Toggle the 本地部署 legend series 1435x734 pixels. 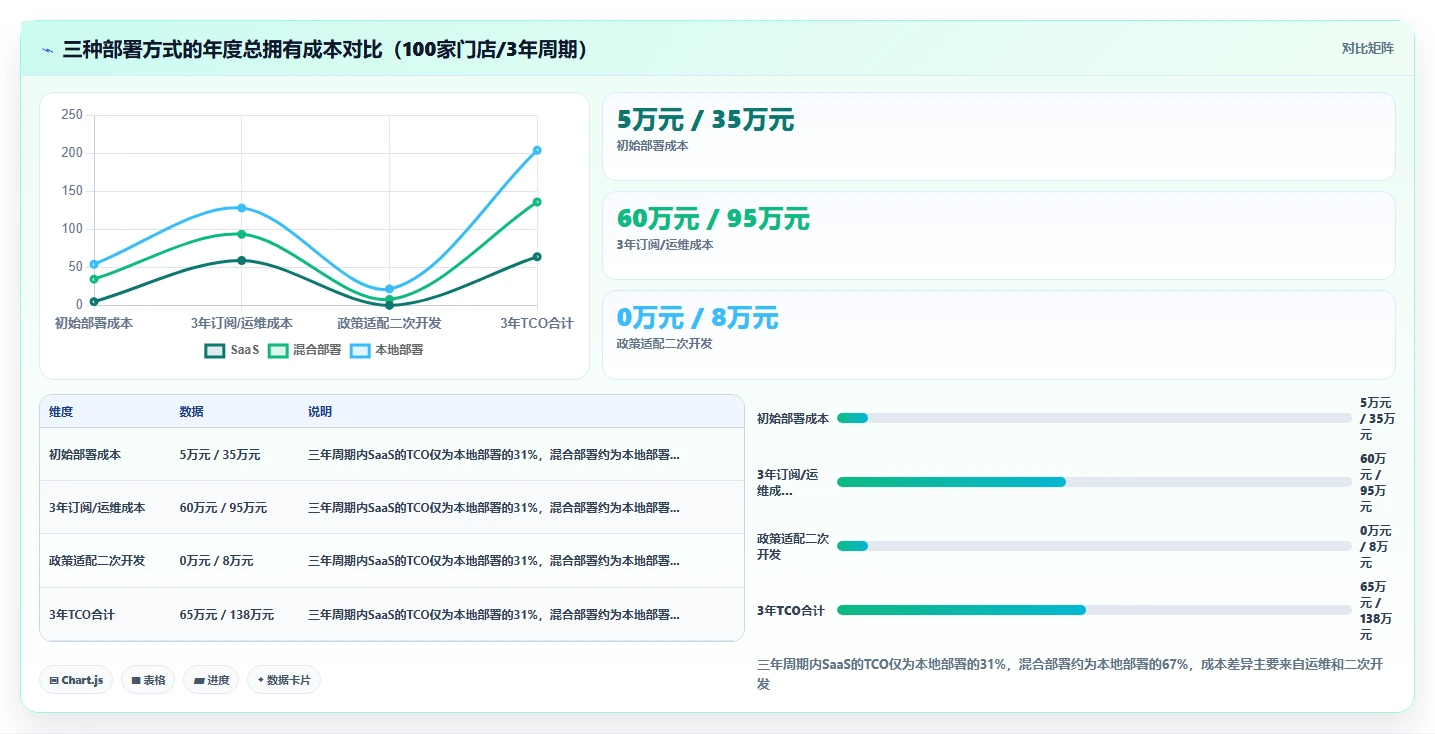click(x=386, y=350)
